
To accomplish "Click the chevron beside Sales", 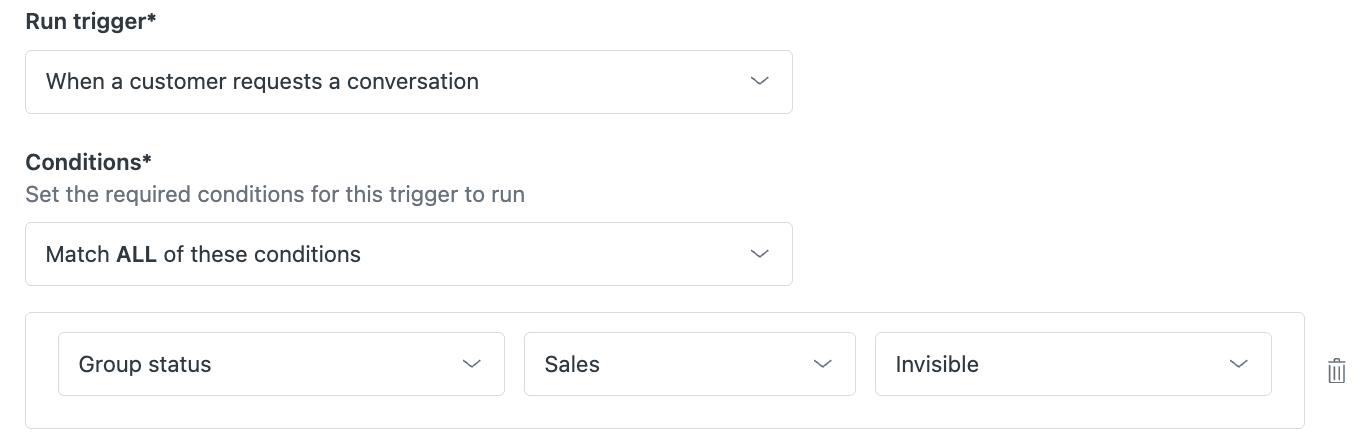I will 823,364.
